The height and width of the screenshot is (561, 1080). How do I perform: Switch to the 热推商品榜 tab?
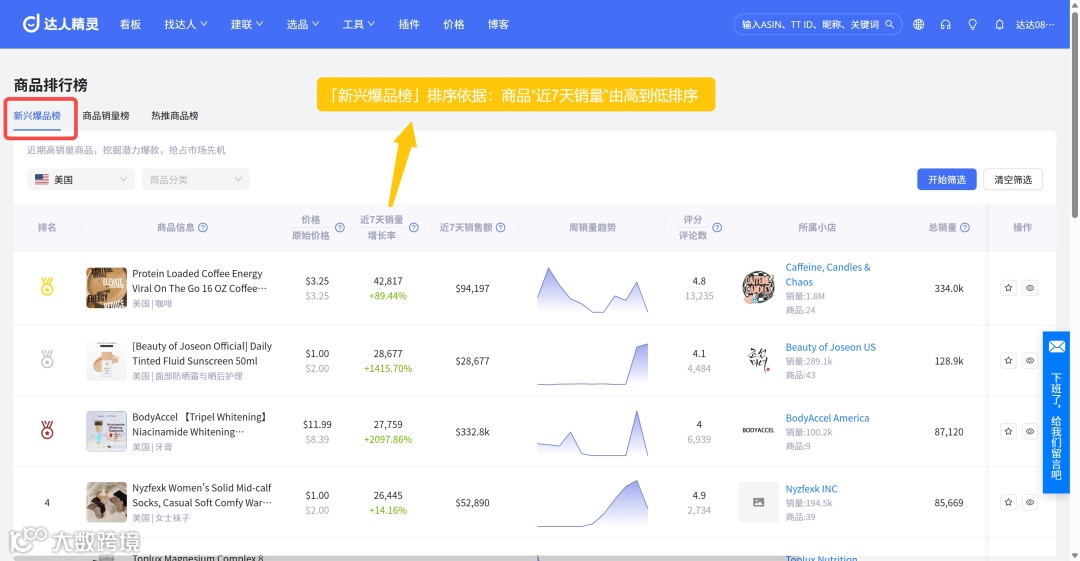pos(175,116)
